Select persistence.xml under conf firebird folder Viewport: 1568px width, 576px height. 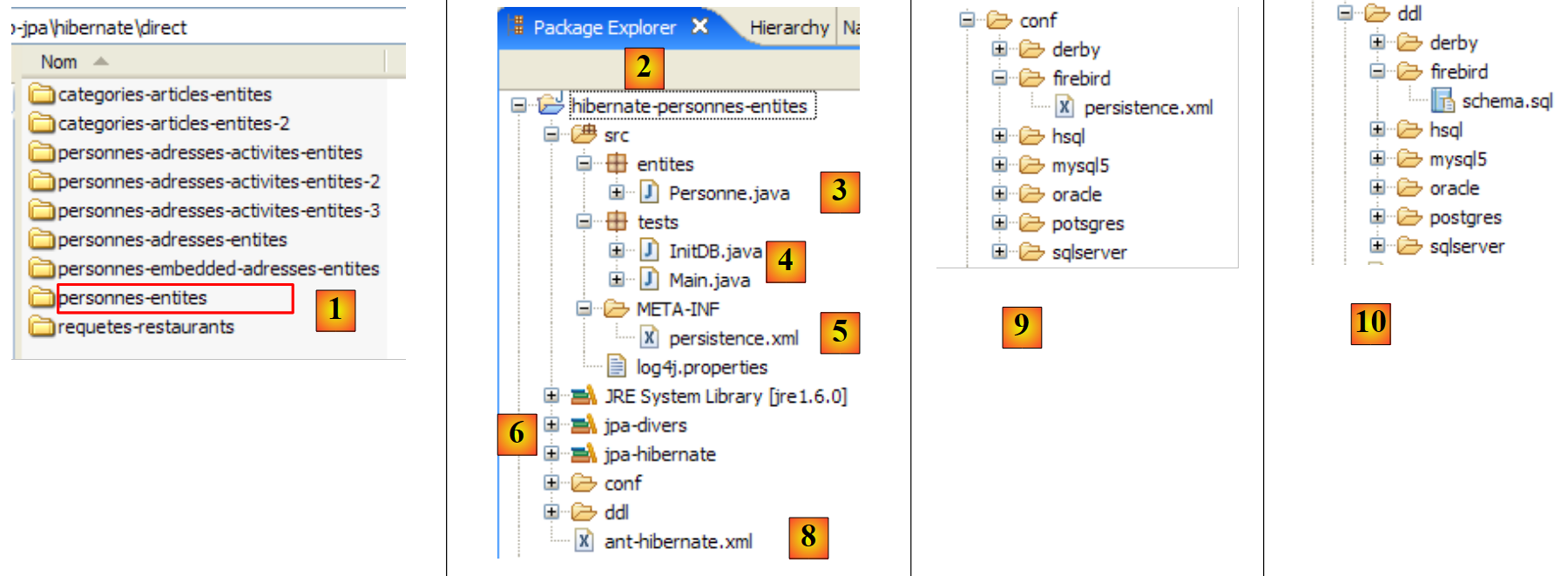click(x=1147, y=108)
